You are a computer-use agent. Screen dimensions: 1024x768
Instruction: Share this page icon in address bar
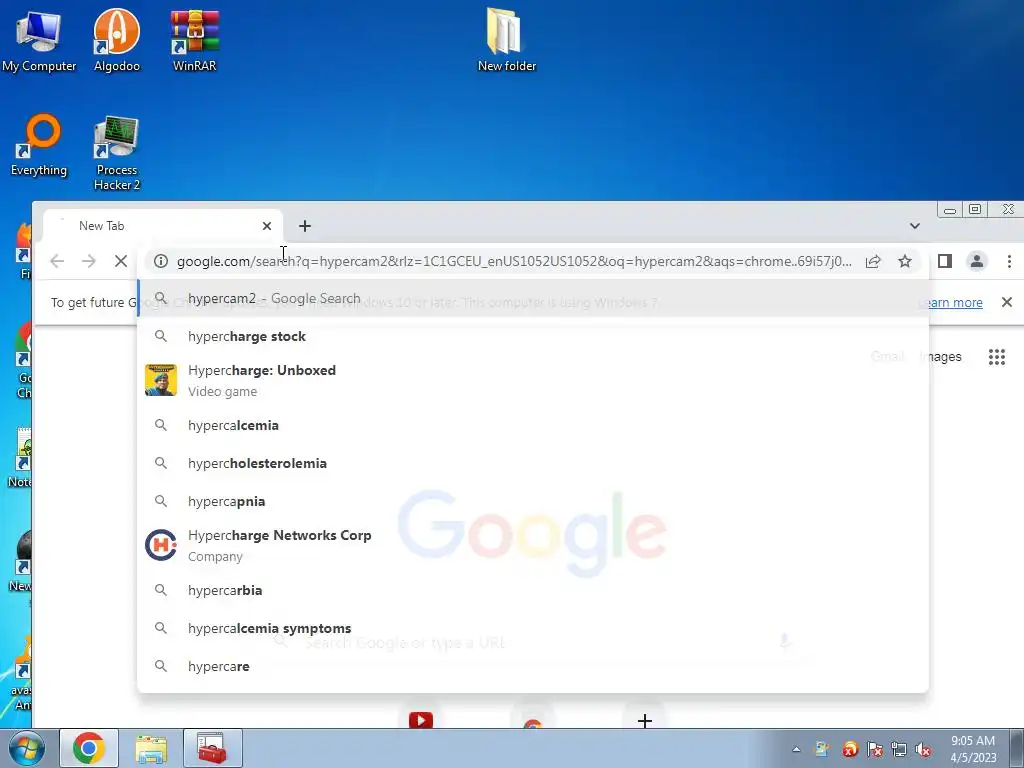(873, 261)
